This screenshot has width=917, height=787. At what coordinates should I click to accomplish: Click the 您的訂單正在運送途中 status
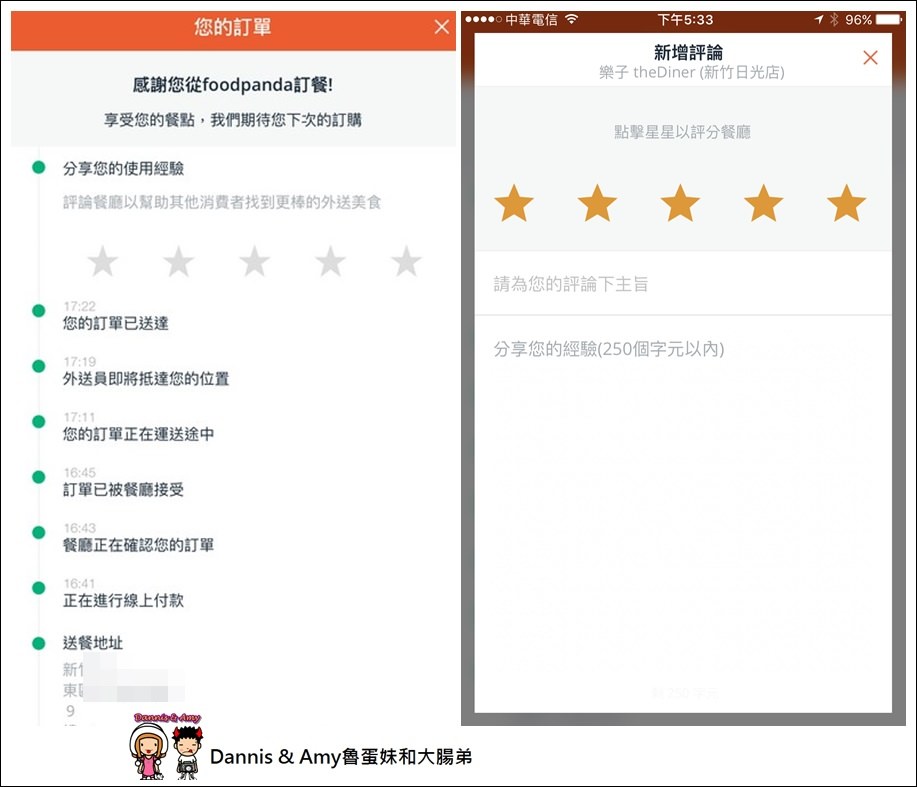click(139, 434)
